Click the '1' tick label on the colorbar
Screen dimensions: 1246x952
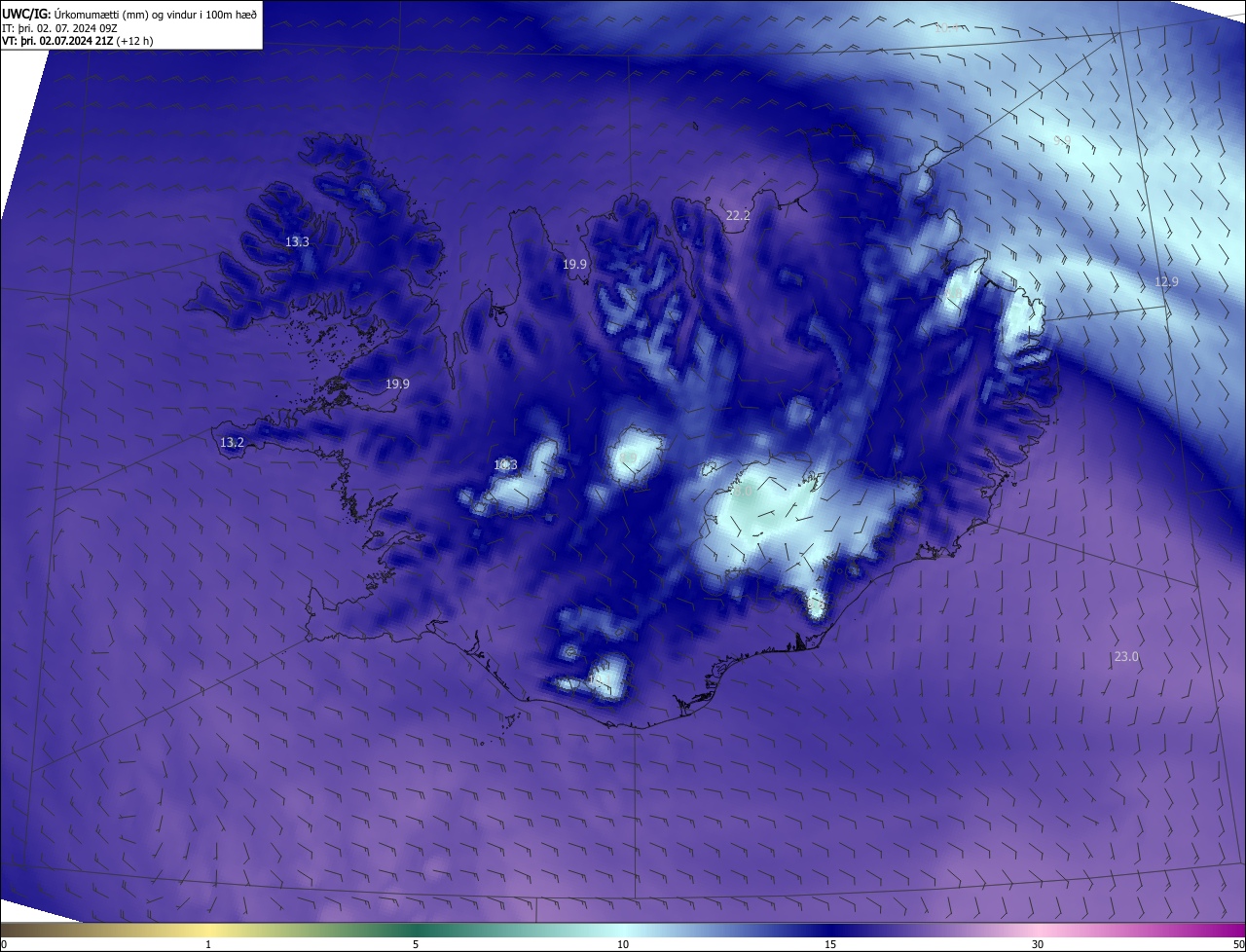pos(208,944)
